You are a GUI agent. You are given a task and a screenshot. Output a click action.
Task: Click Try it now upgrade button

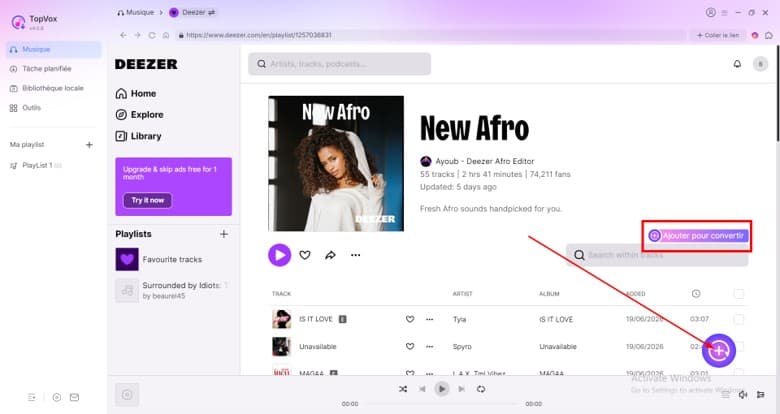tap(147, 200)
